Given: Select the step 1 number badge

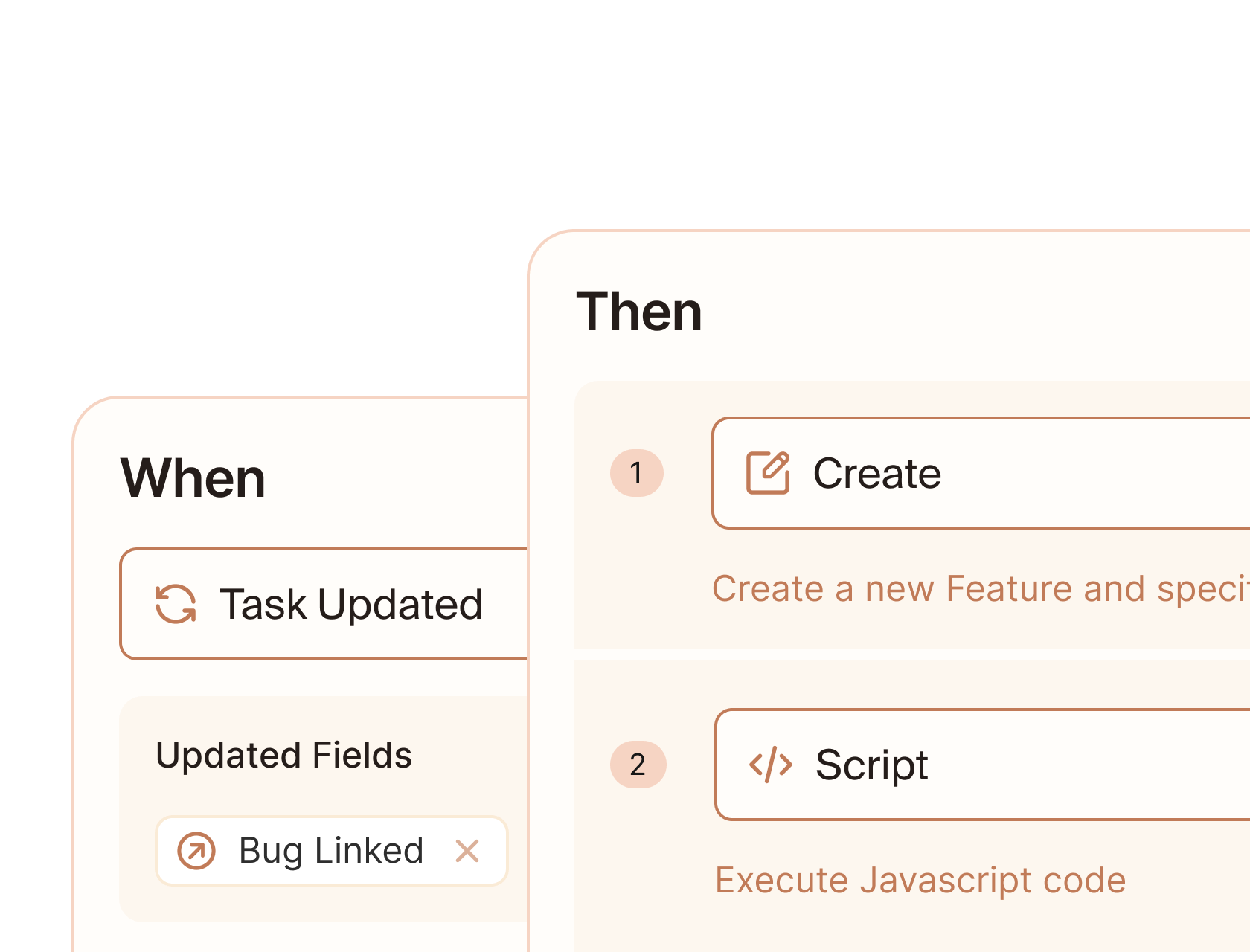Looking at the screenshot, I should pyautogui.click(x=636, y=473).
